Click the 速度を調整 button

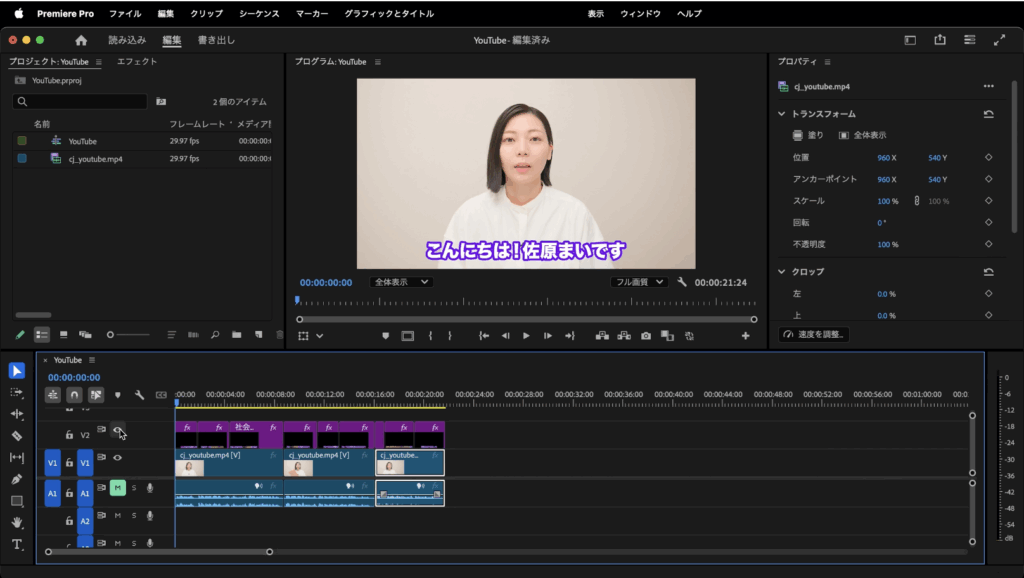pyautogui.click(x=814, y=334)
